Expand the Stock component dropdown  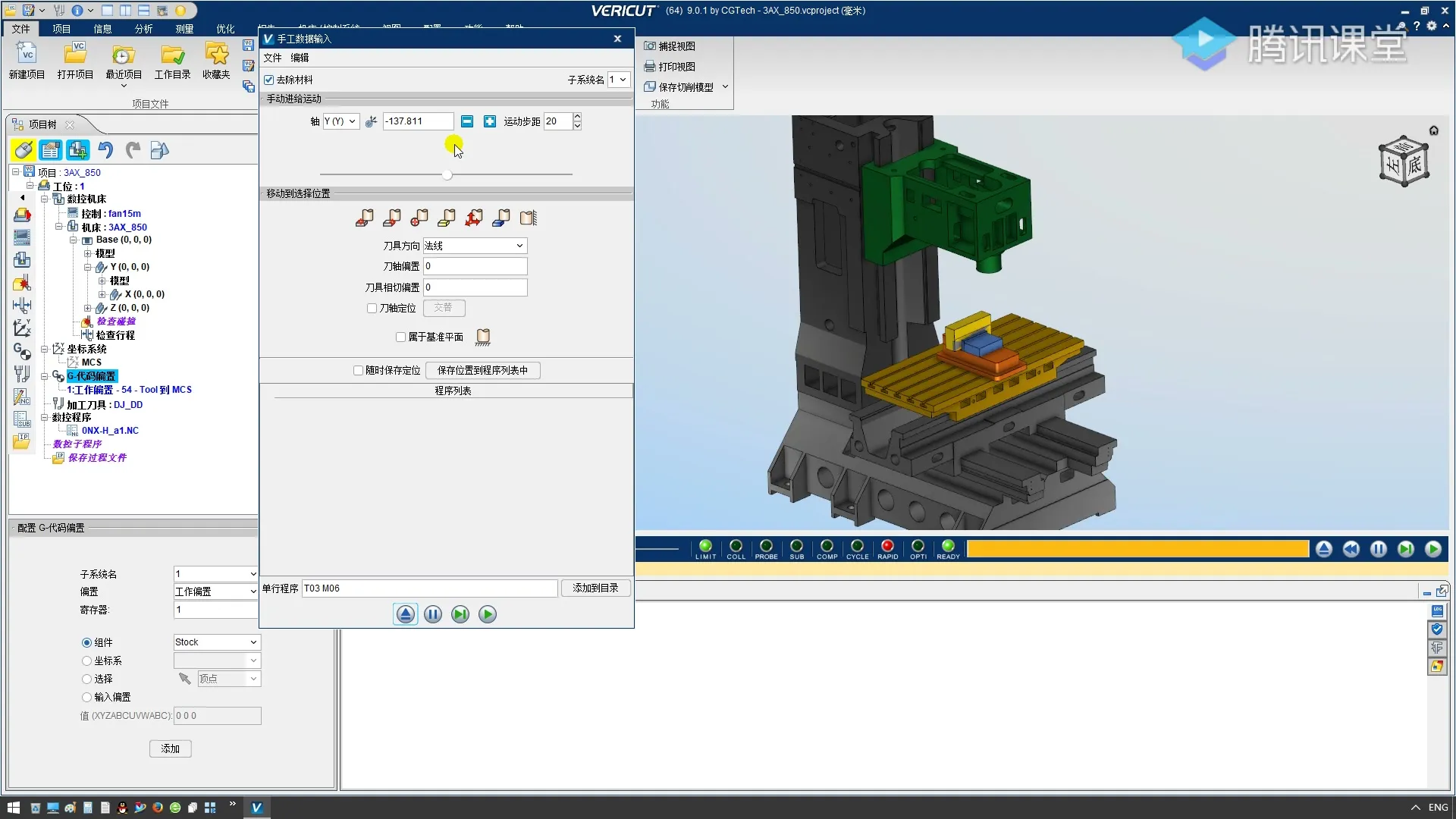[253, 642]
